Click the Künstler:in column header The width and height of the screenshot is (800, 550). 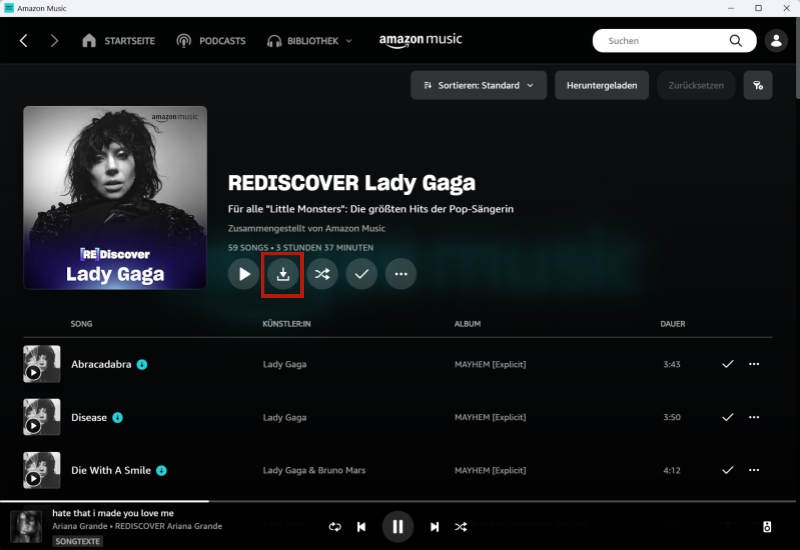287,324
